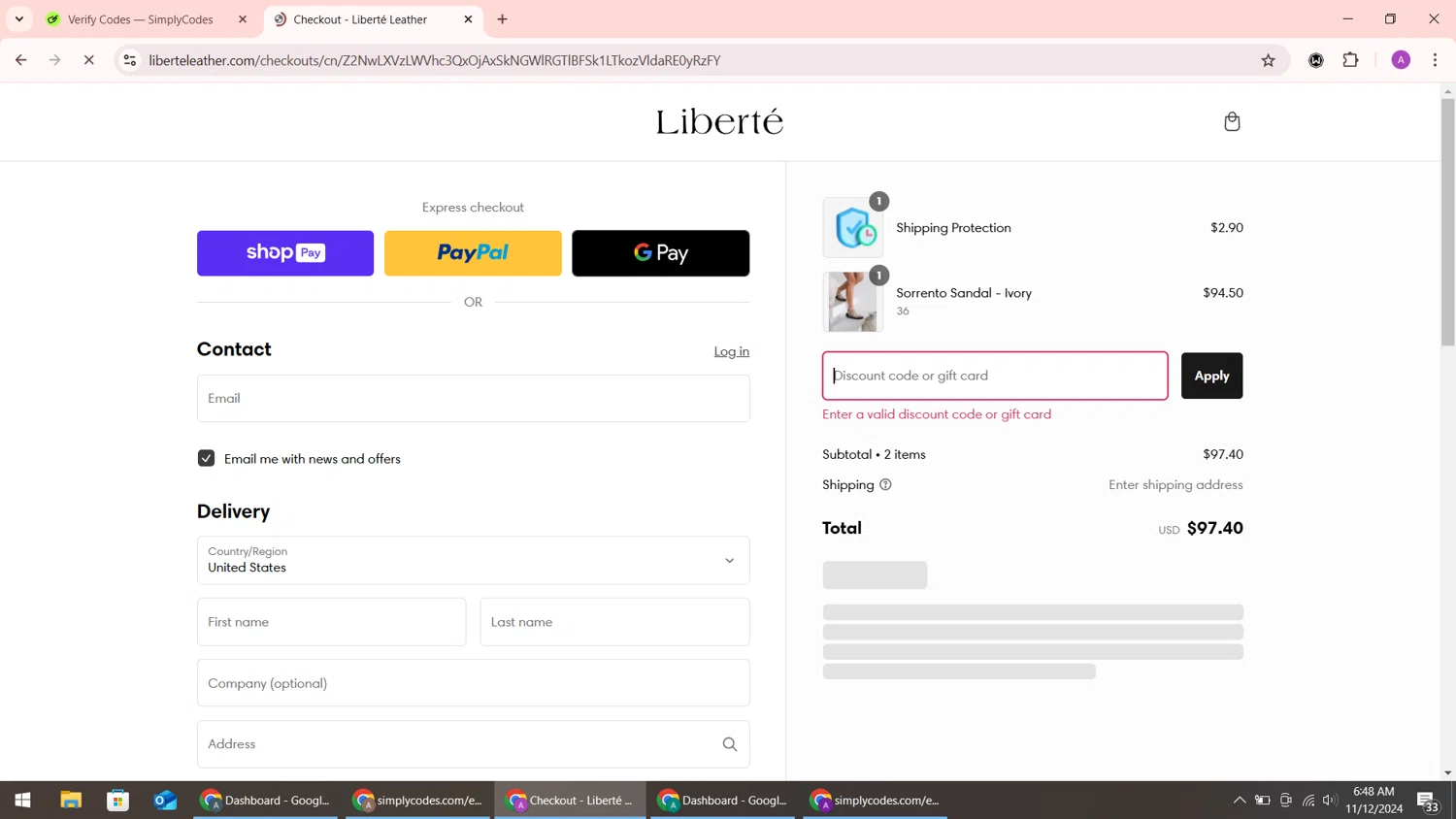Switch to Checkout Liberté taskbar window
1456x819 pixels.
tap(570, 801)
